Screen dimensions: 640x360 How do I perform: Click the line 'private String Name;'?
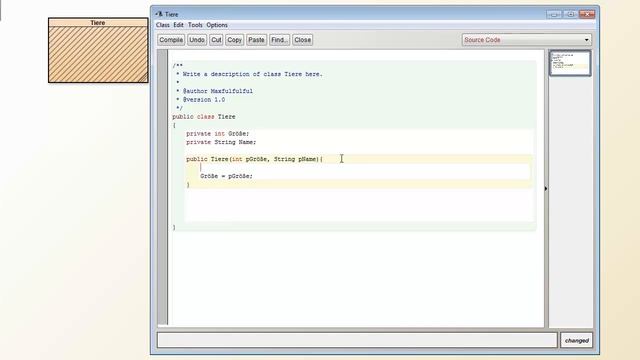[x=221, y=142]
